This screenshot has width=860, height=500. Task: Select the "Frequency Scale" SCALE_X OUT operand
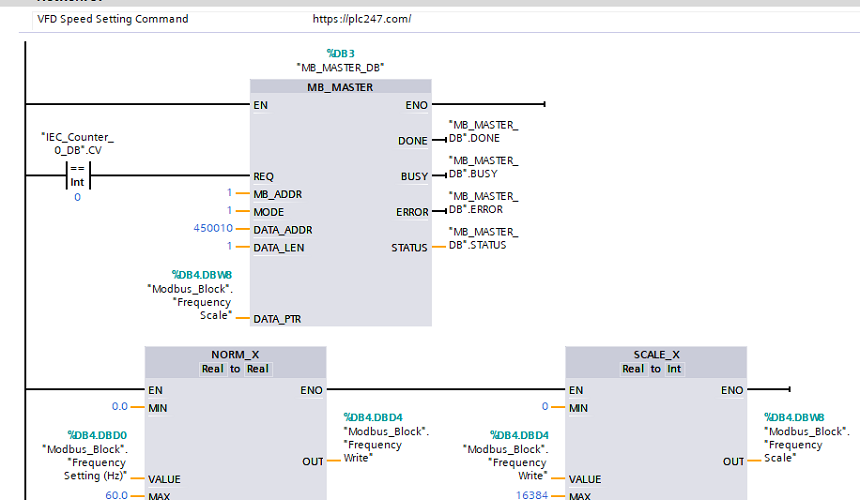tap(807, 445)
